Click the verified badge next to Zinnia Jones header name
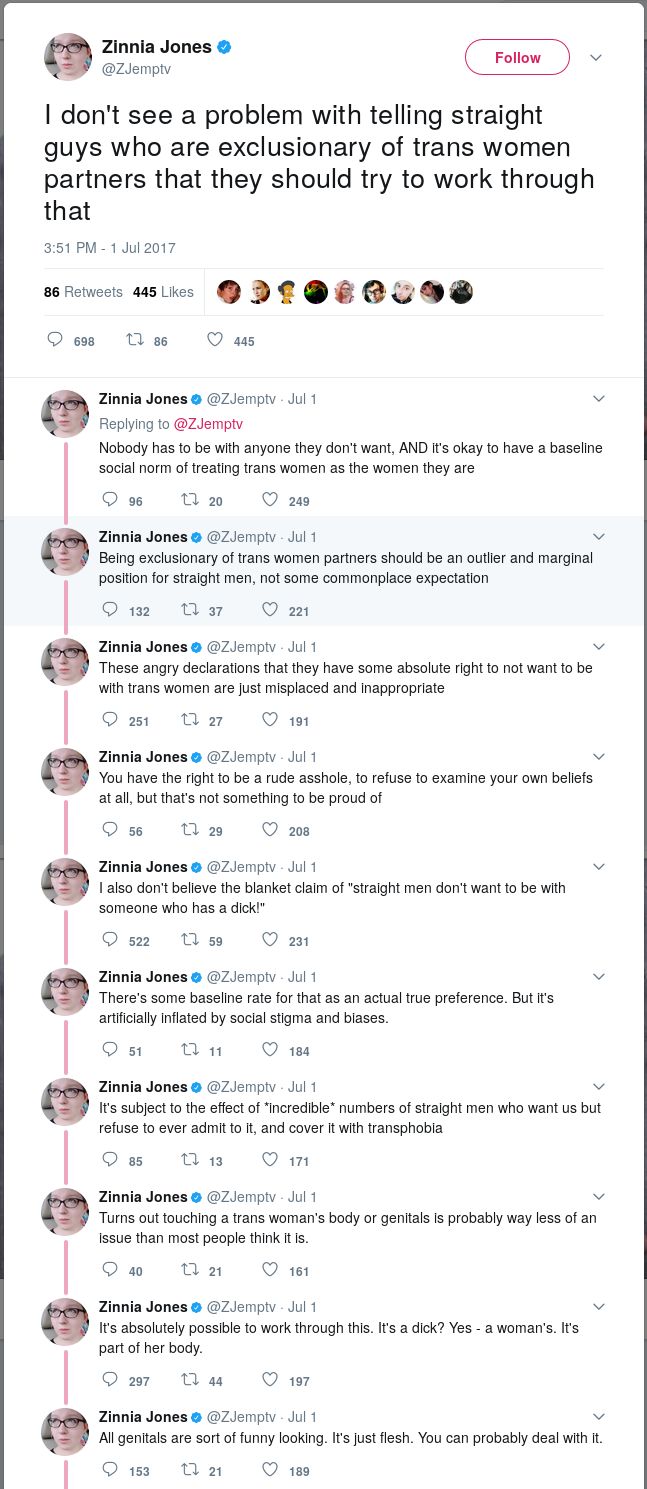647x1489 pixels. point(225,46)
